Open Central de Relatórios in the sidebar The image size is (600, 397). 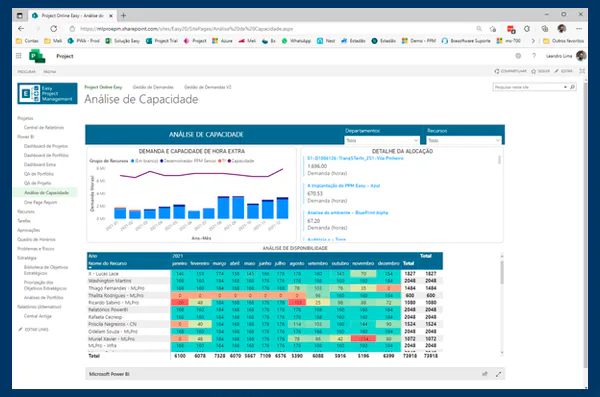pyautogui.click(x=44, y=127)
